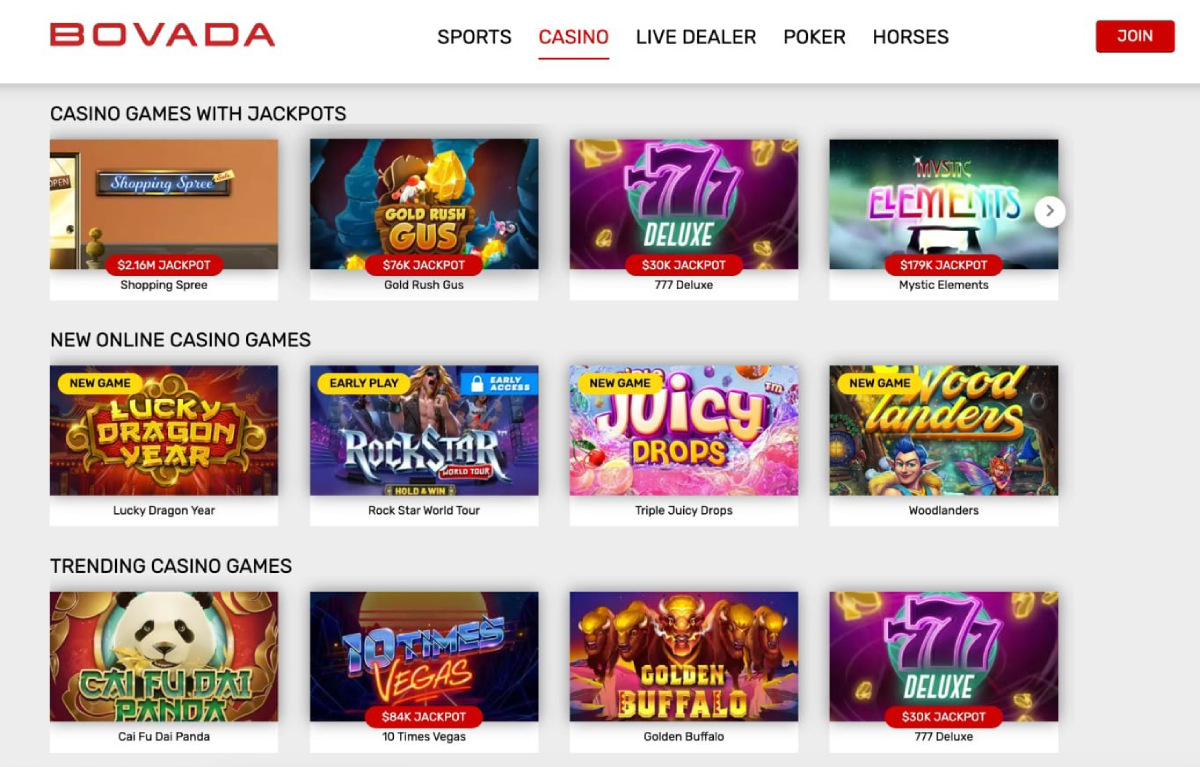Launch Cai Fu Dai Panda game tile

pos(164,656)
